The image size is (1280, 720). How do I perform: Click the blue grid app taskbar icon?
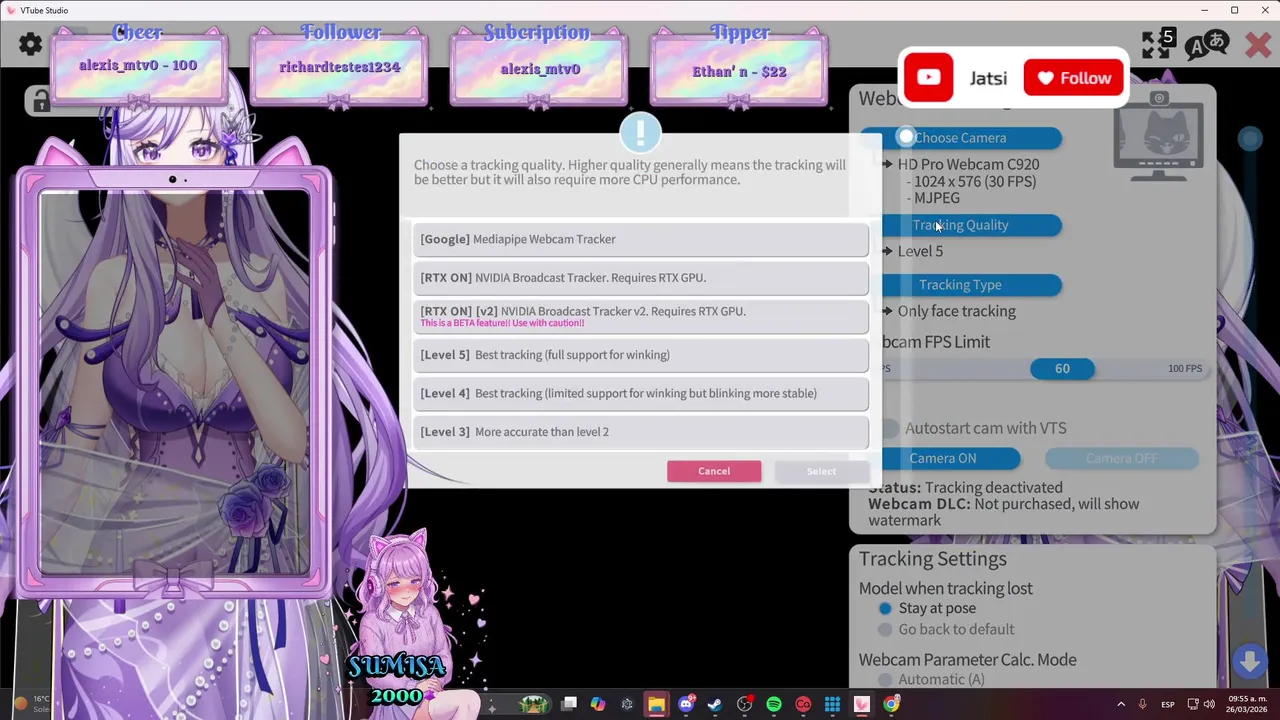click(x=832, y=704)
